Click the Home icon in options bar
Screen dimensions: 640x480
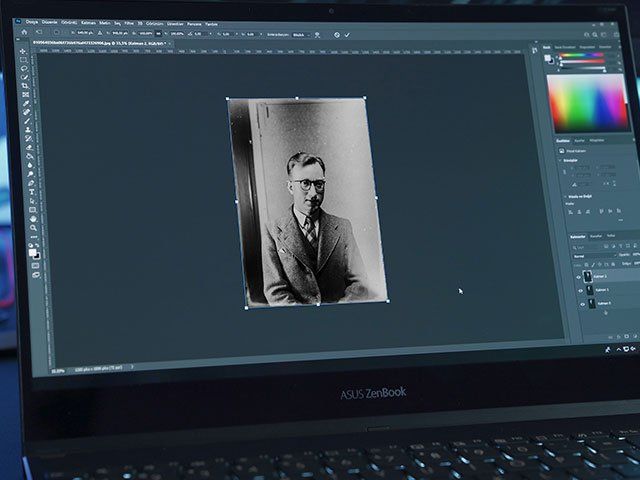pos(24,32)
